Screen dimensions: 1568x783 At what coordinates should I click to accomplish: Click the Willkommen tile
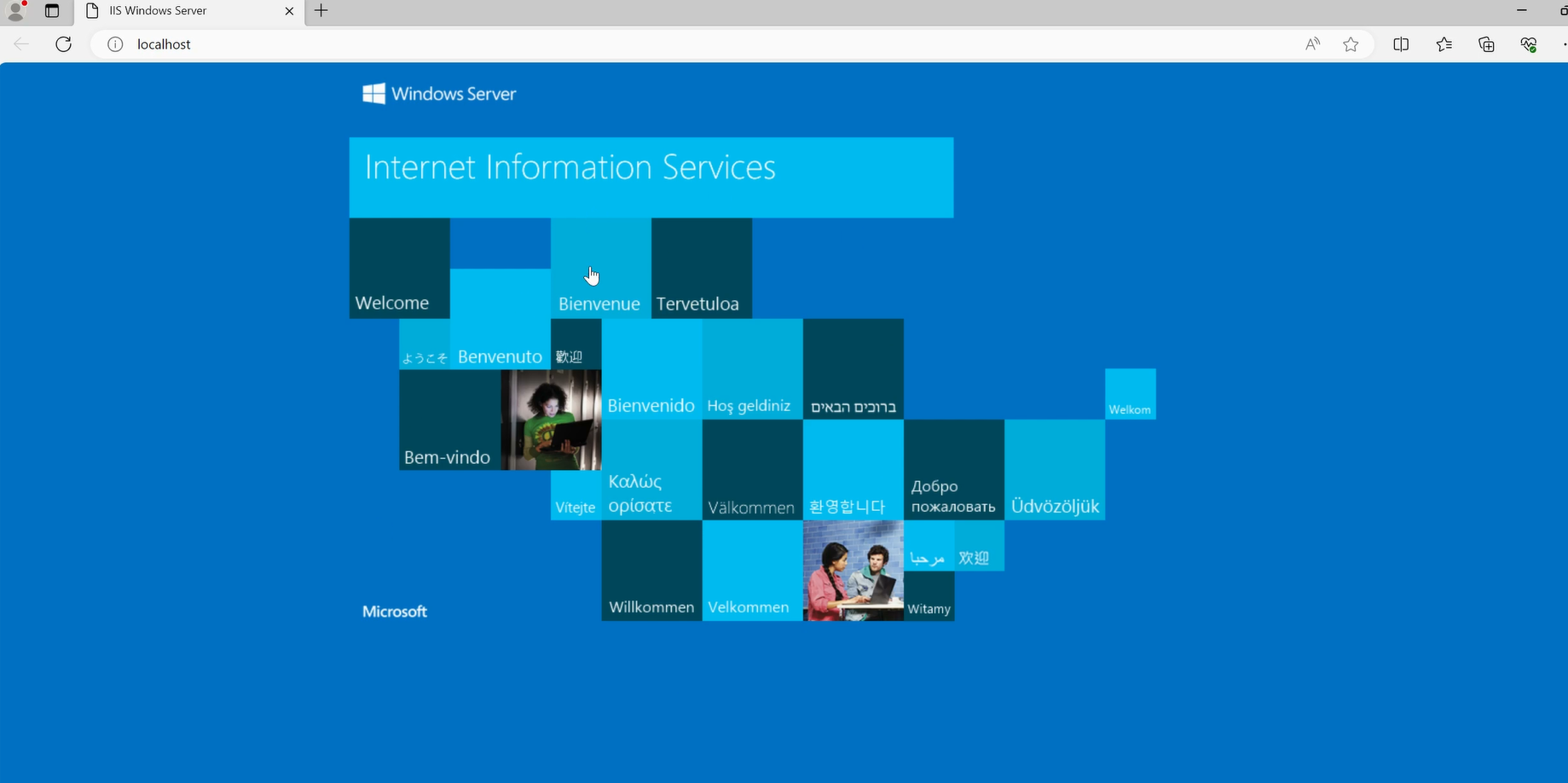point(651,571)
